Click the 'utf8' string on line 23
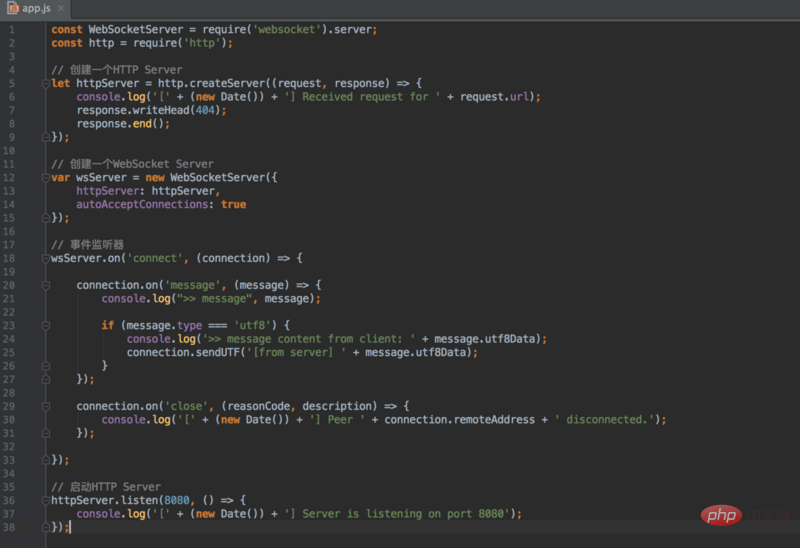This screenshot has width=800, height=548. (252, 326)
